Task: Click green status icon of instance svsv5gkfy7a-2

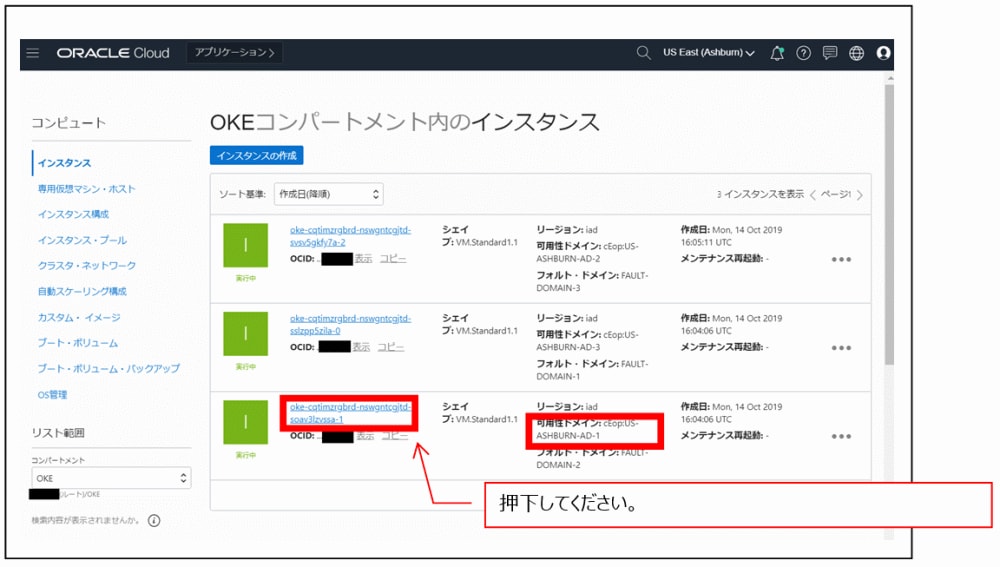Action: pyautogui.click(x=246, y=246)
